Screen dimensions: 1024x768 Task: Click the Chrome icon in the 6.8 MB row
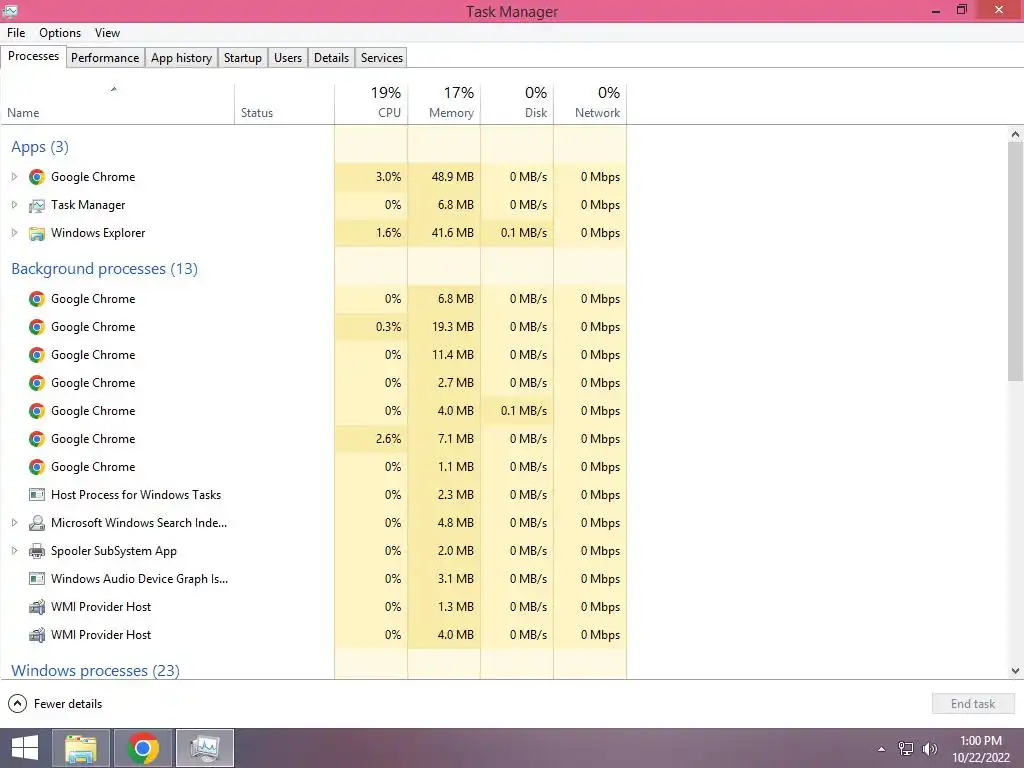(37, 299)
